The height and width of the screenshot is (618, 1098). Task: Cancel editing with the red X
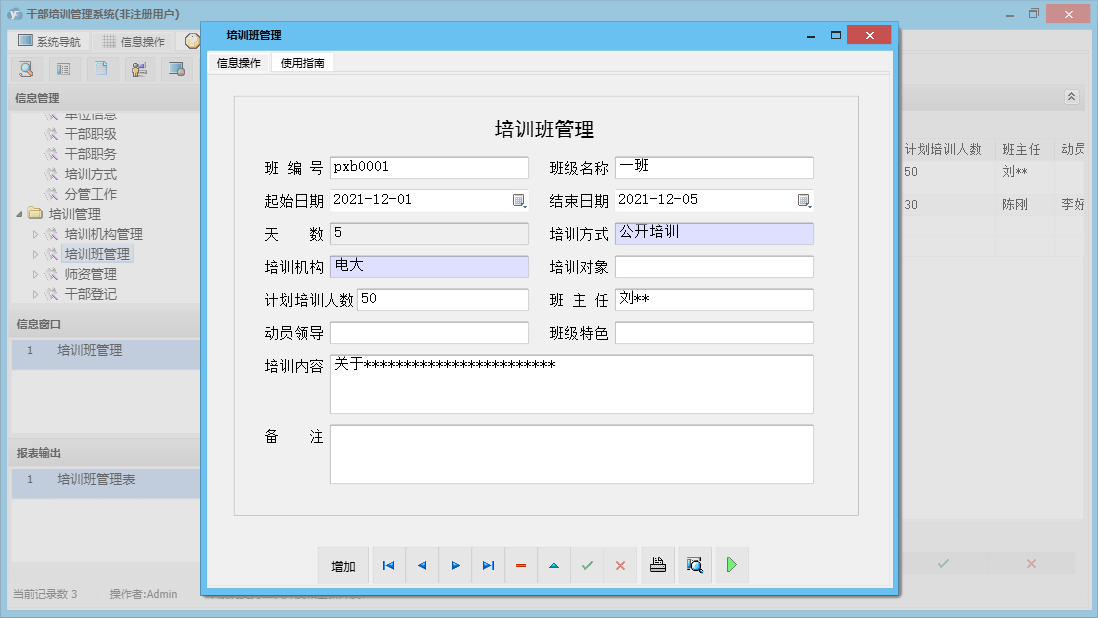(620, 565)
